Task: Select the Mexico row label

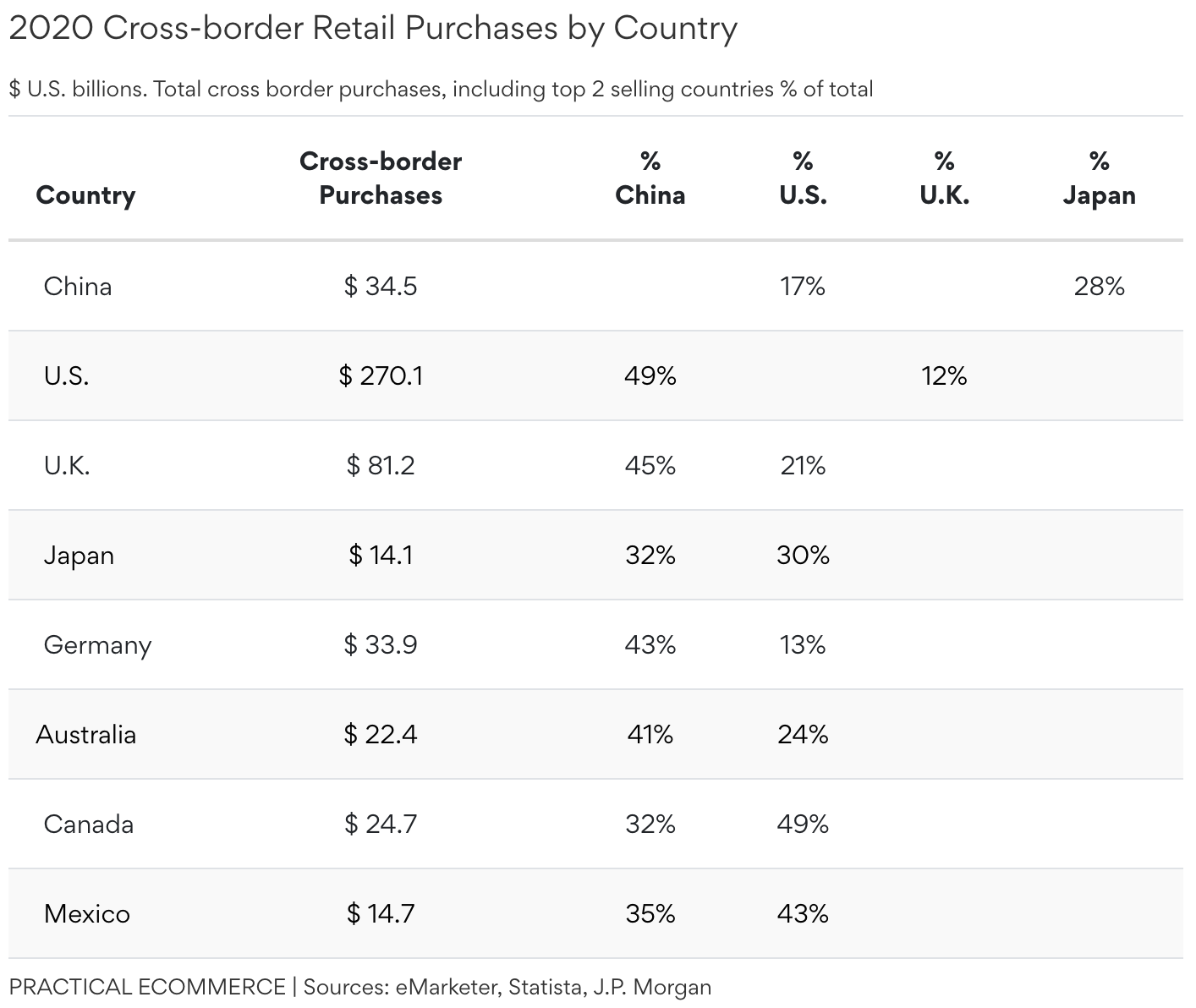Action: [87, 914]
